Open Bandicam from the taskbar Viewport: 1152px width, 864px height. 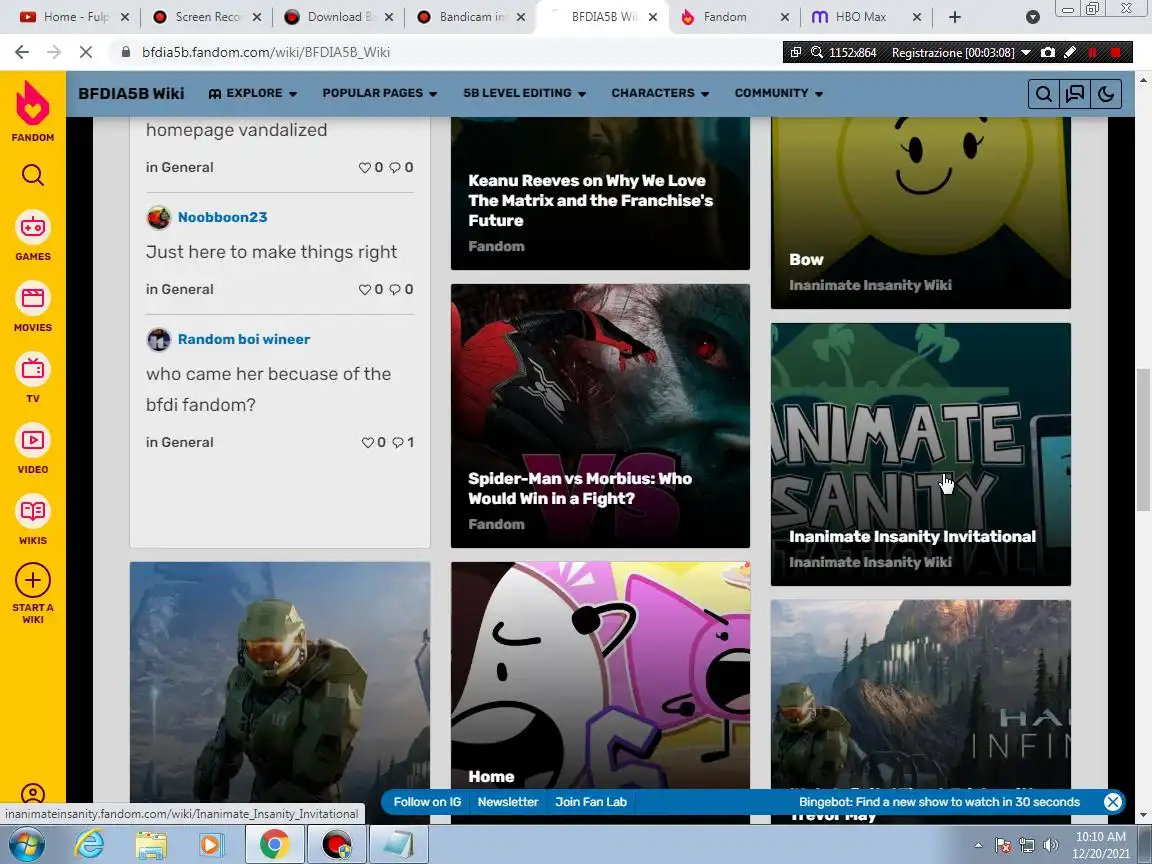pos(336,844)
